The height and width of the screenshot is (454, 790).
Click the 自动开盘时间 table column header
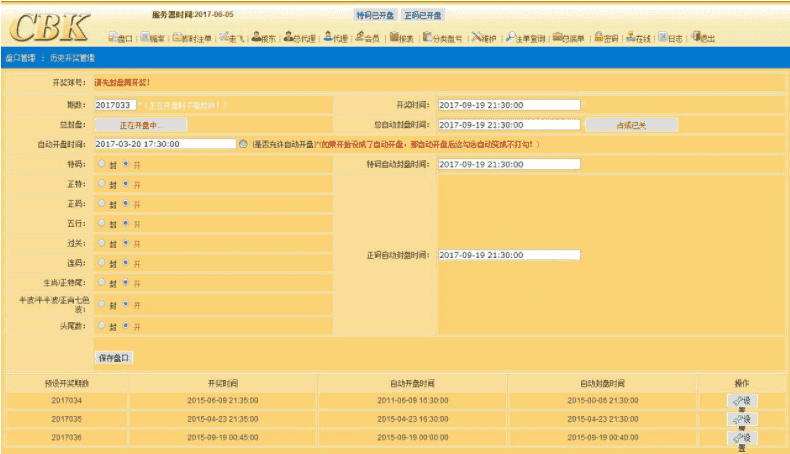[412, 383]
